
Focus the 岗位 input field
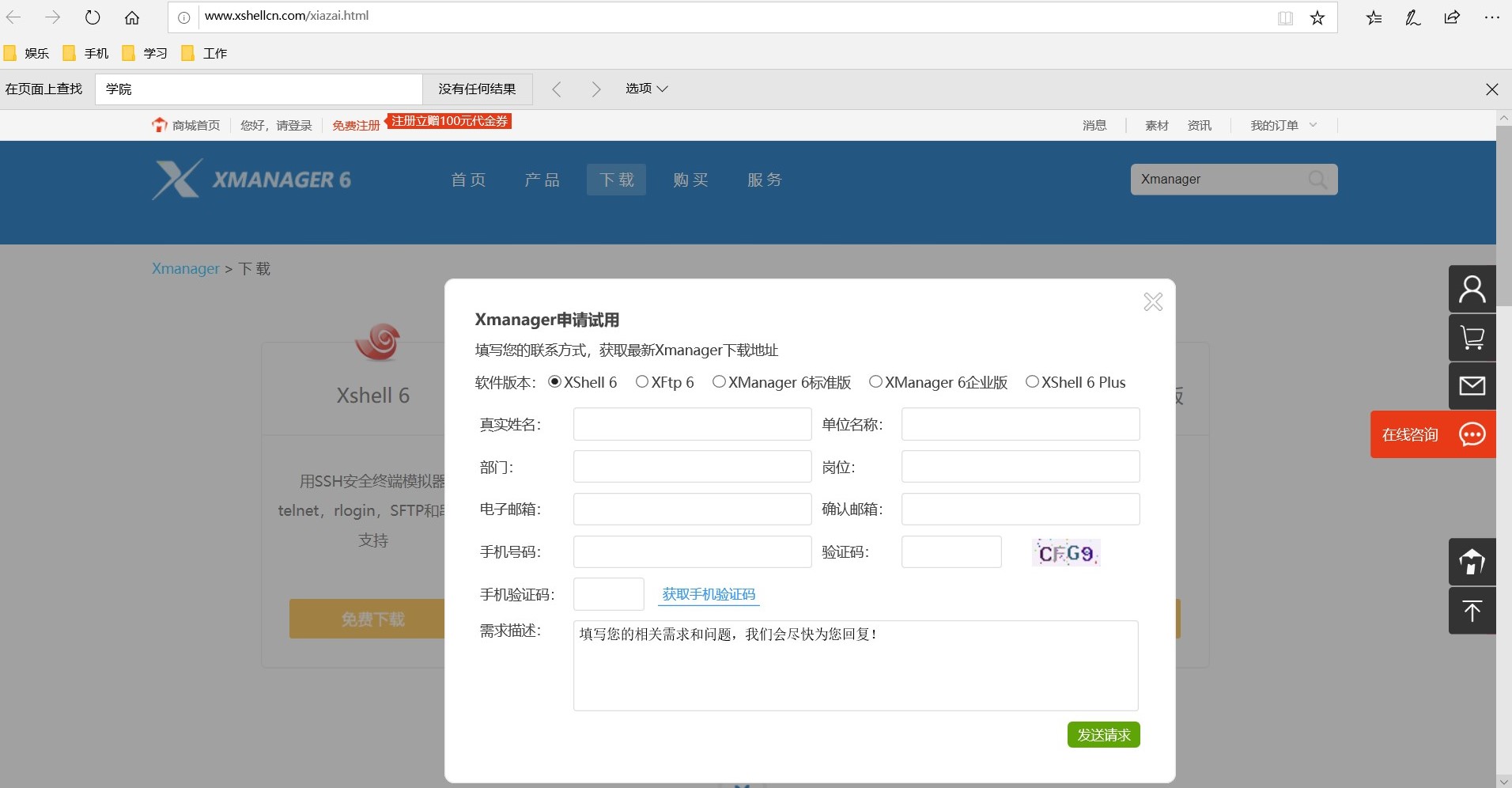point(1021,467)
